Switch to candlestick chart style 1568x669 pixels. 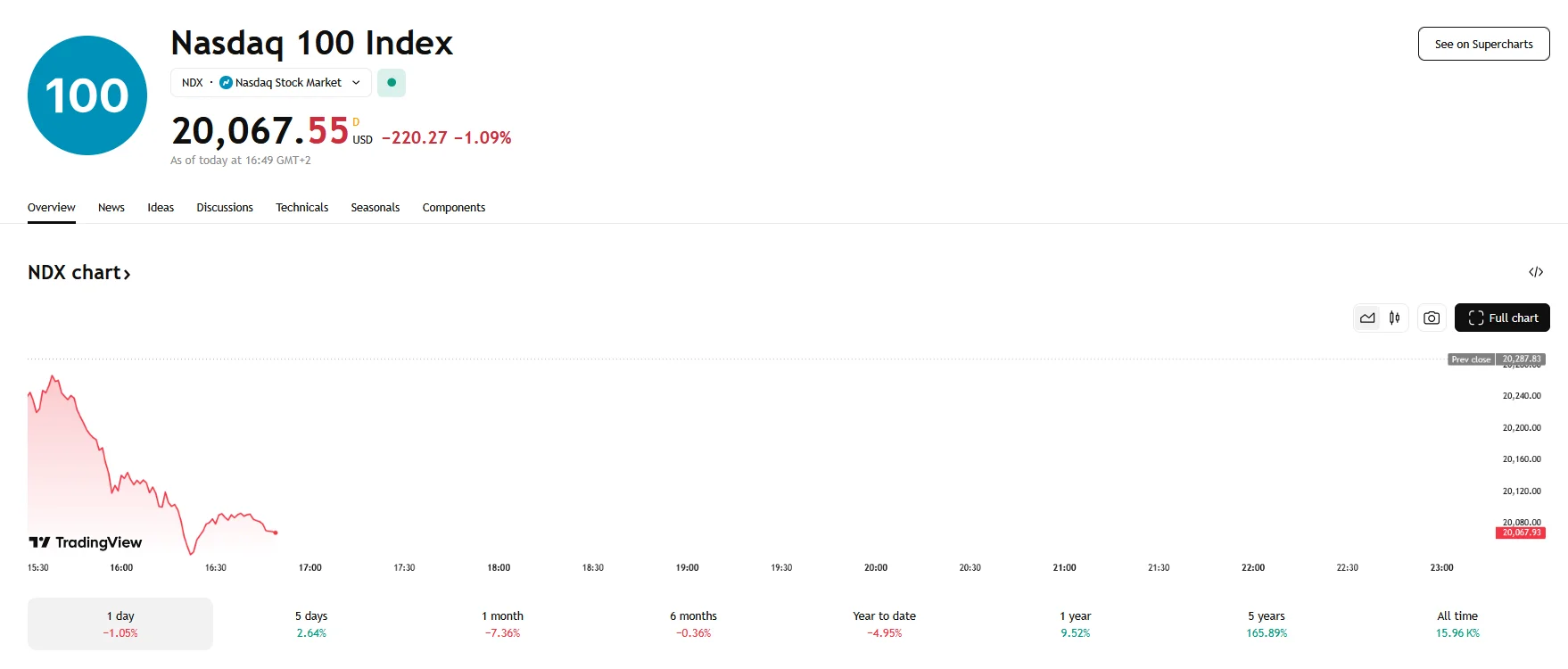click(1395, 318)
